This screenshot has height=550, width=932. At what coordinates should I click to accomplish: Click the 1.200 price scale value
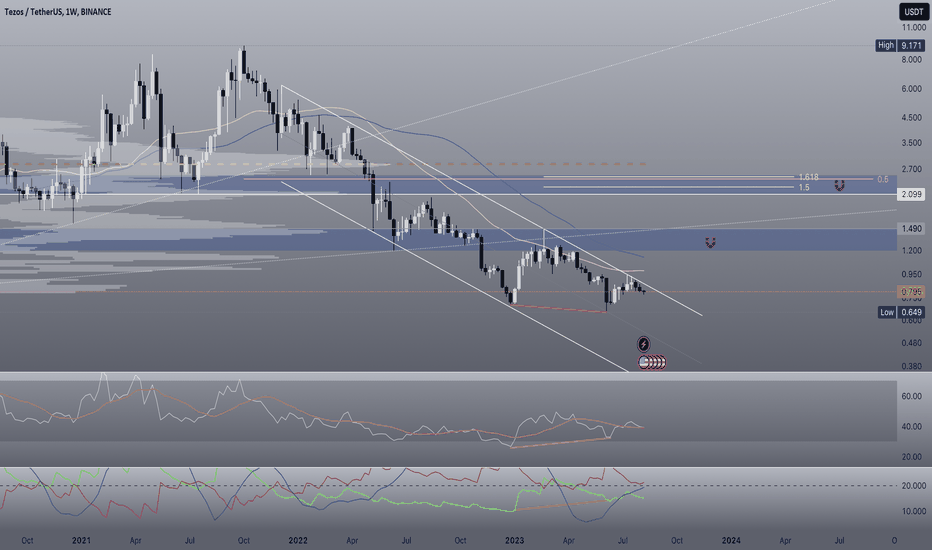pyautogui.click(x=911, y=250)
